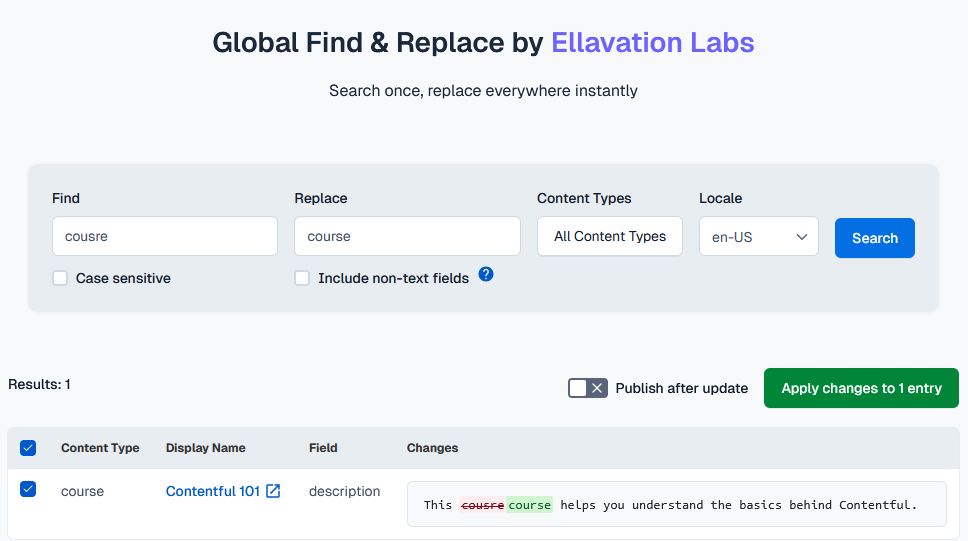The image size is (968, 541).
Task: Expand the Locale en-US dropdown
Action: 758,237
